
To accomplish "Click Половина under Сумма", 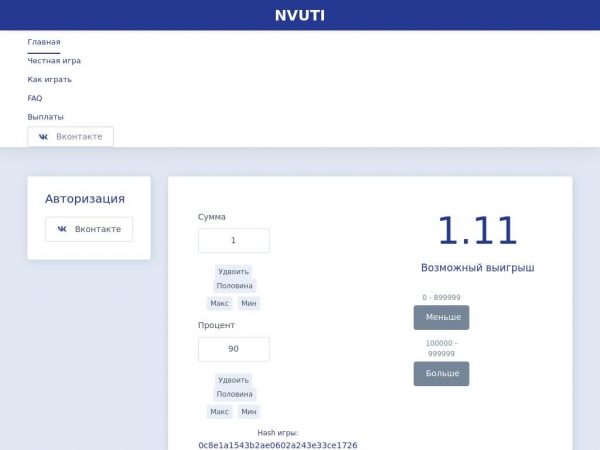I will pos(234,286).
